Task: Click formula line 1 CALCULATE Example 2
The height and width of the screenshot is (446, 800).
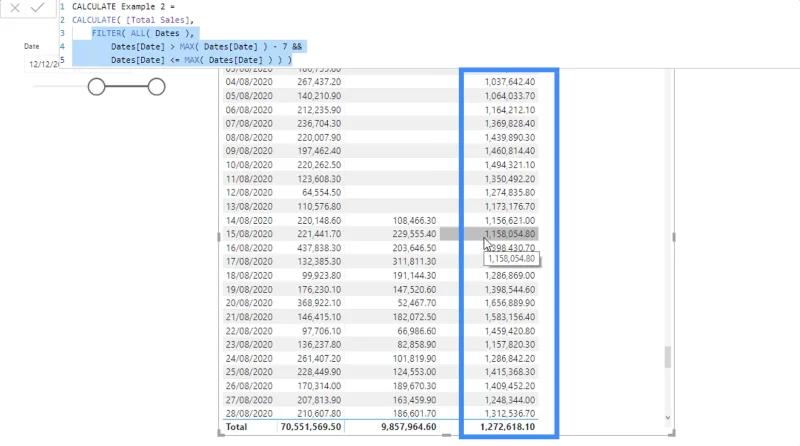Action: [123, 7]
